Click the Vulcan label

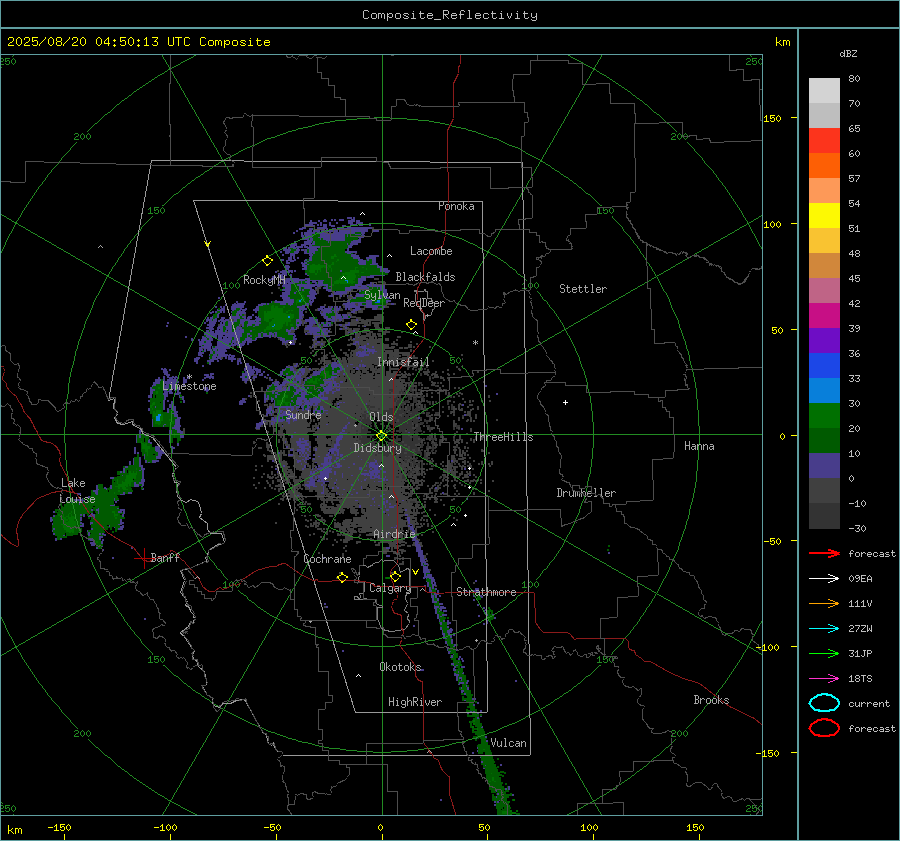pyautogui.click(x=508, y=743)
